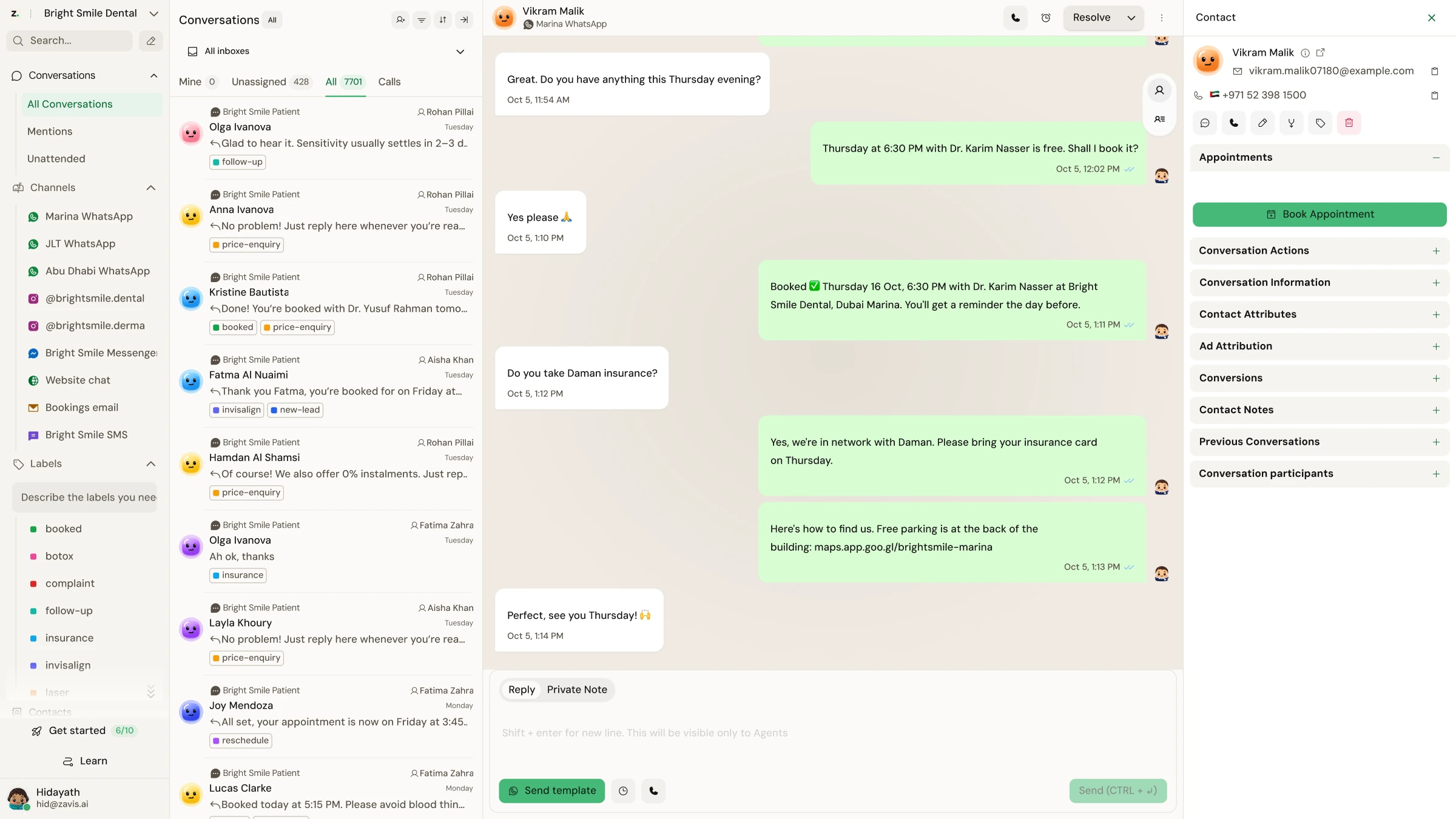This screenshot has height=819, width=1456.
Task: Snooze conversation with alarm clock icon
Action: (x=1046, y=18)
